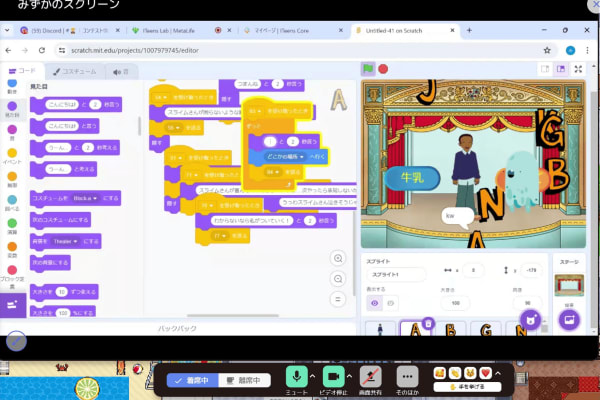Open the Chrome three-dot menu
Image resolution: width=600 pixels, height=400 pixels.
point(587,50)
